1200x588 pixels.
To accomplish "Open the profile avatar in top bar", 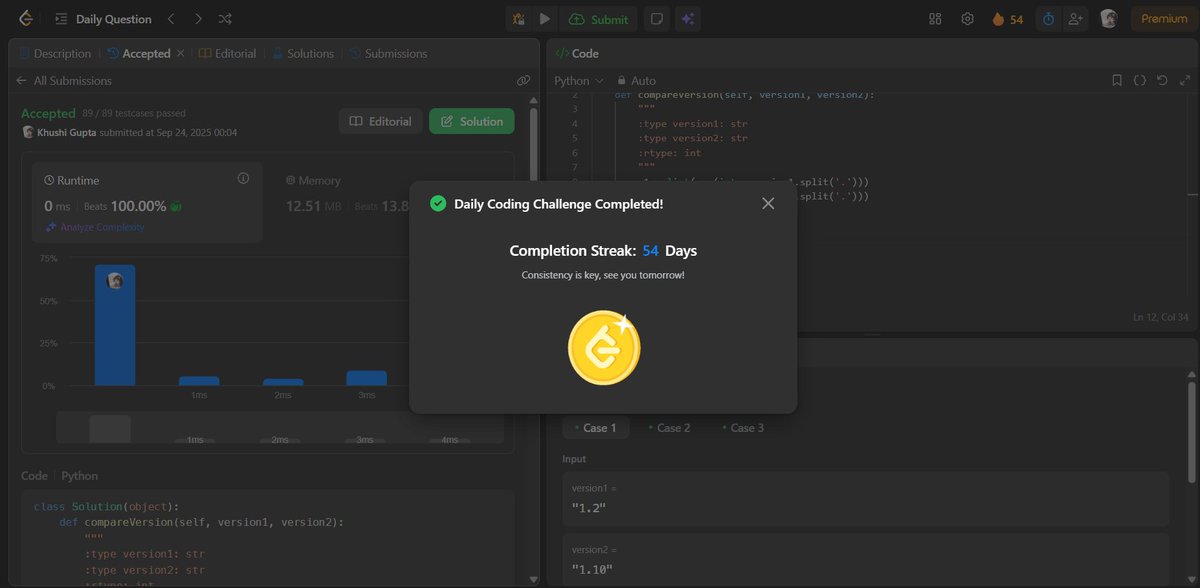I will pyautogui.click(x=1108, y=19).
